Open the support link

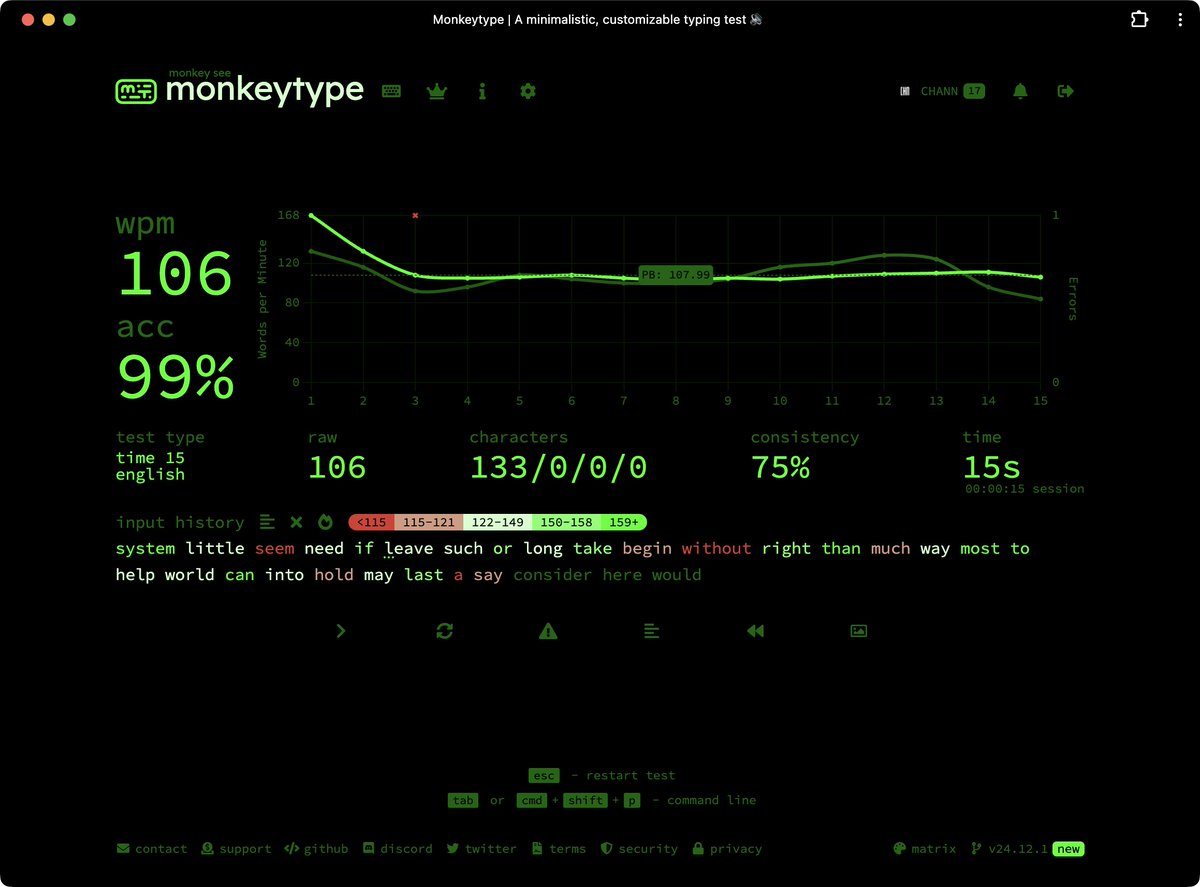point(236,849)
